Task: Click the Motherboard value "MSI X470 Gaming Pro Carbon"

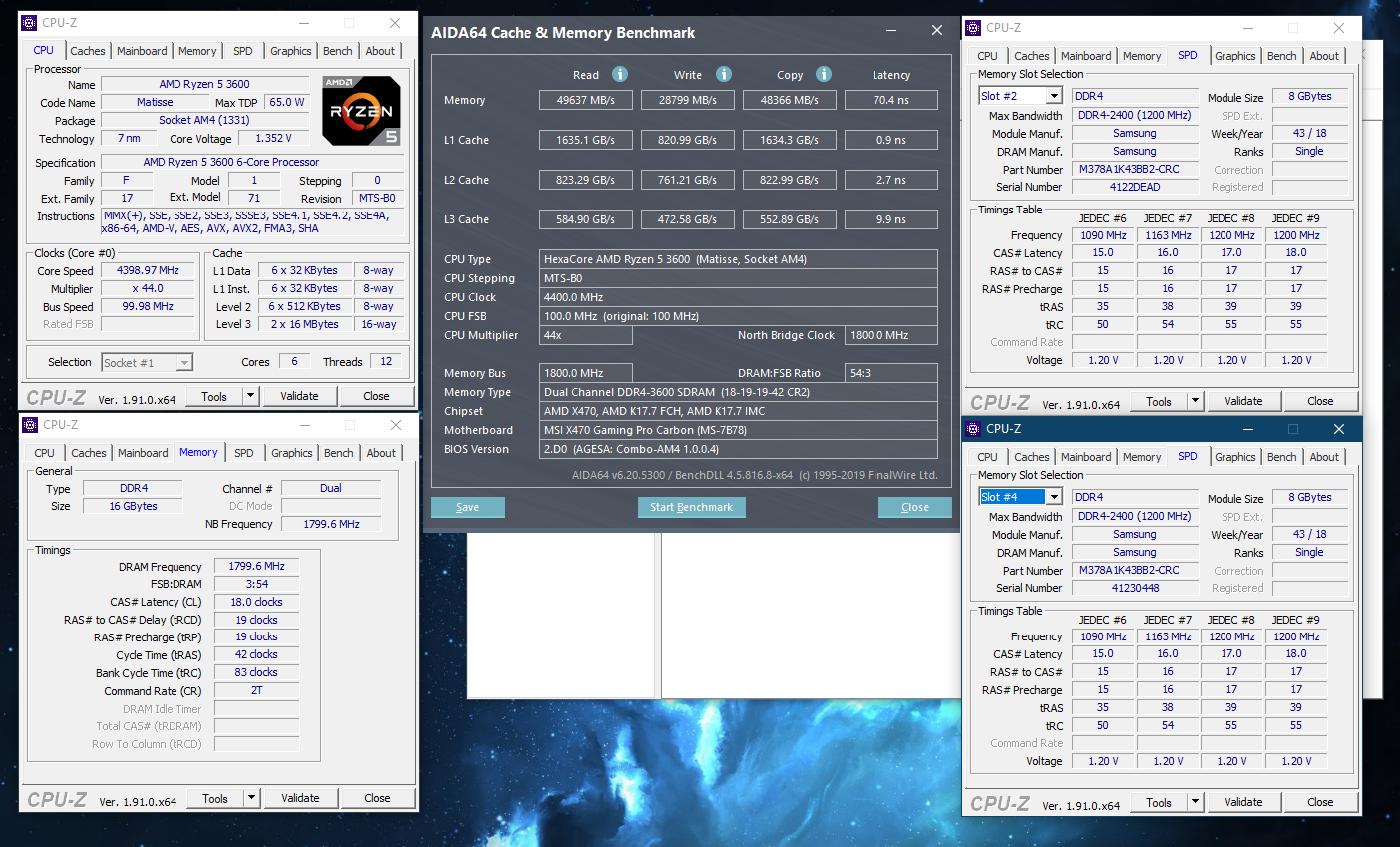Action: click(x=739, y=430)
